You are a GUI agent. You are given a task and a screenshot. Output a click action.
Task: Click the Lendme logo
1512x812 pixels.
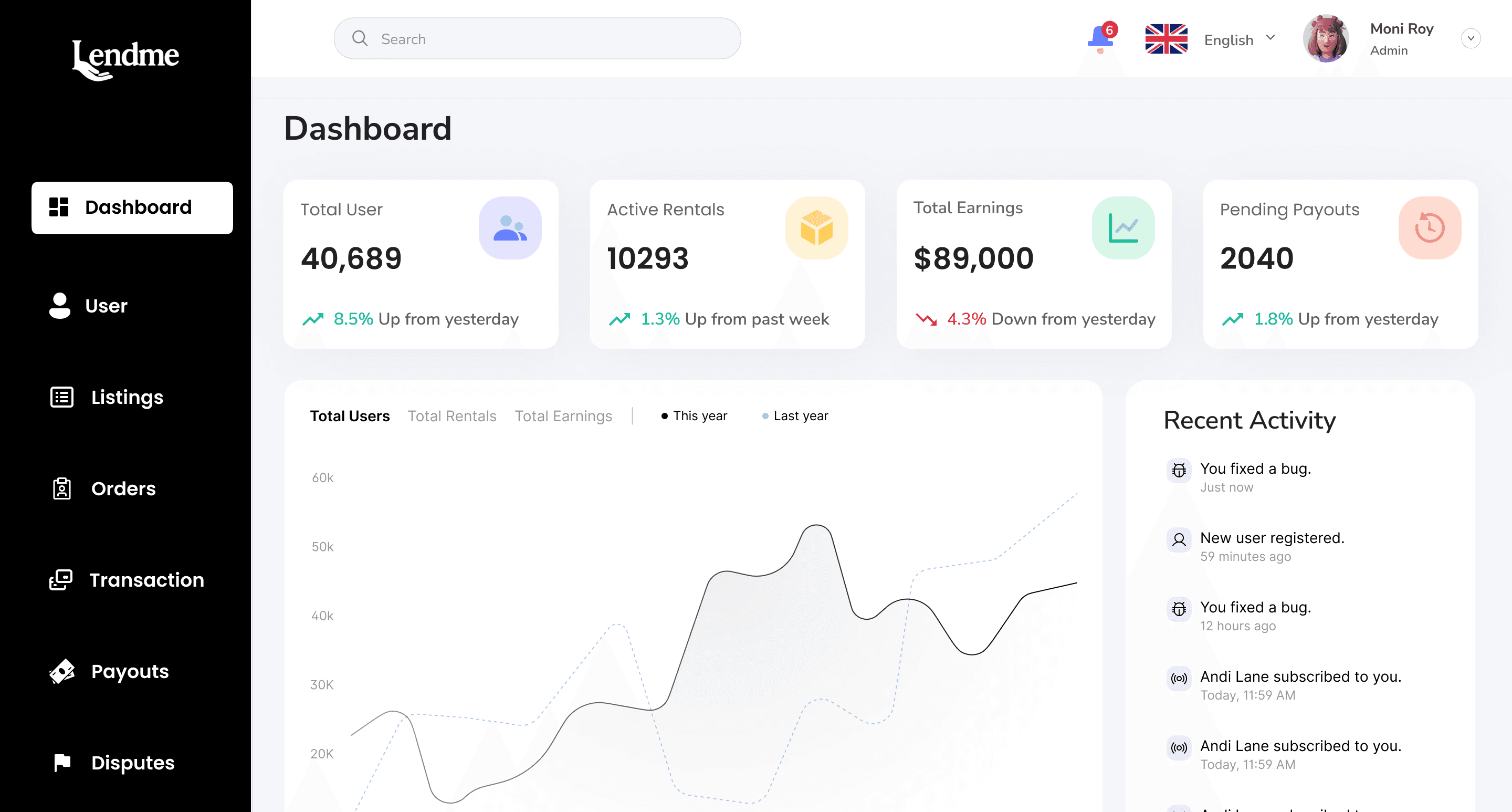point(125,59)
